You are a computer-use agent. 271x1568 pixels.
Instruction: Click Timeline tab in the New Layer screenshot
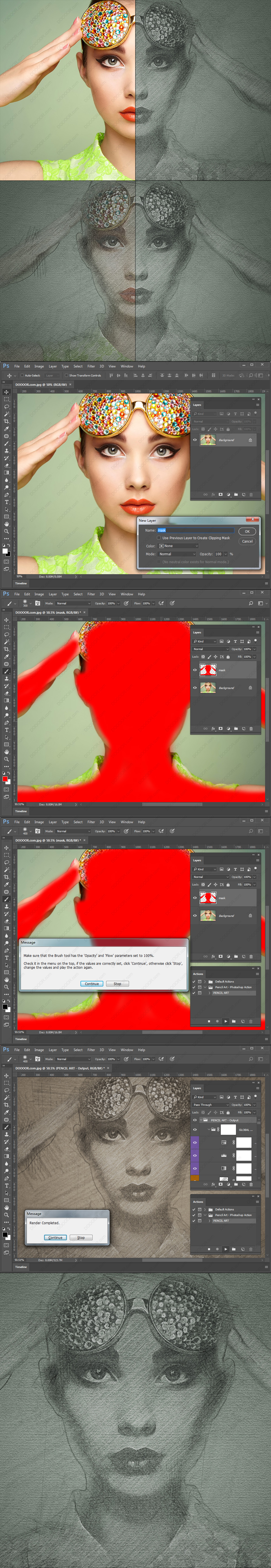[x=21, y=583]
